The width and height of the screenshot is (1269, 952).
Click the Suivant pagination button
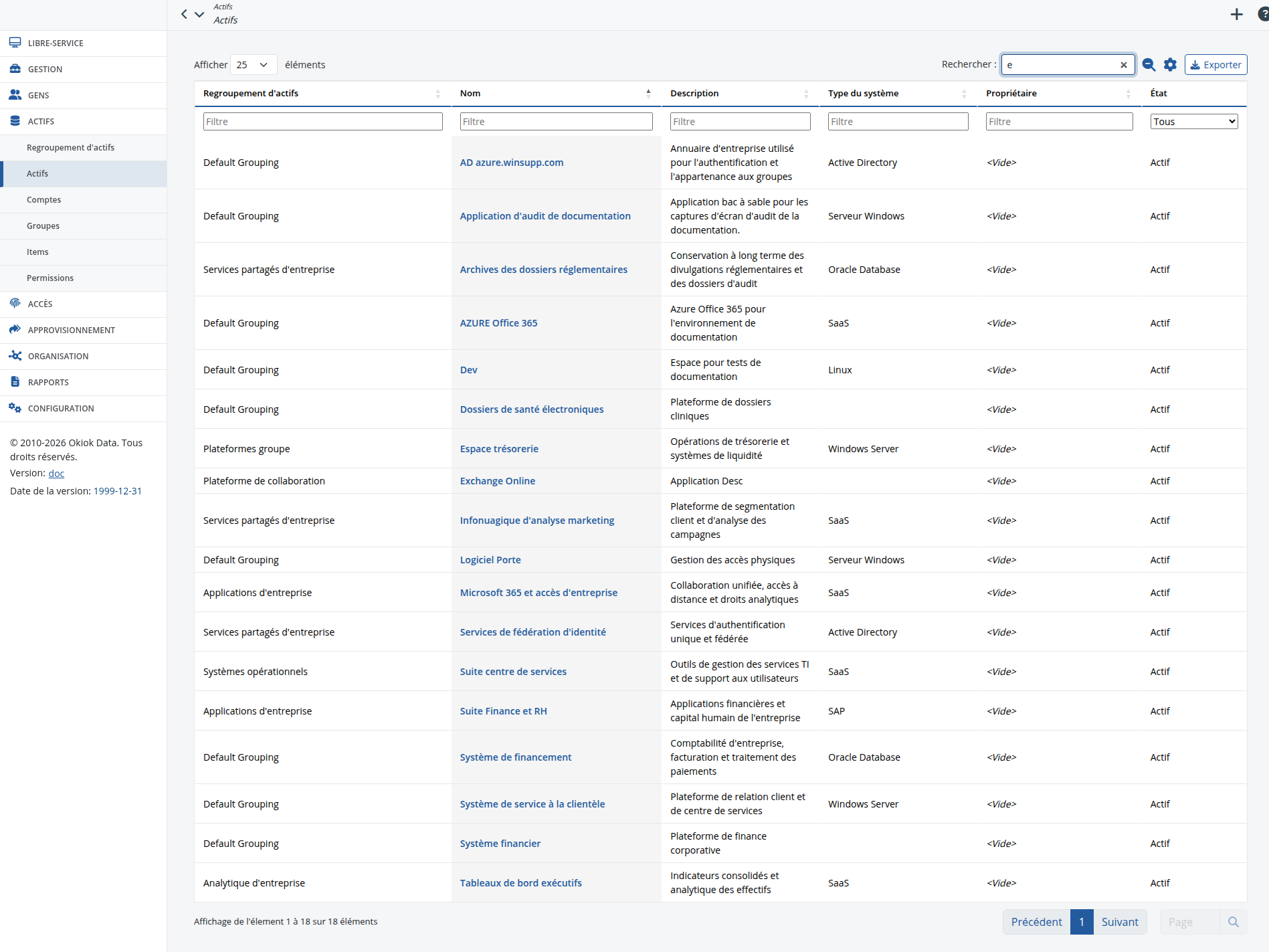(1120, 922)
